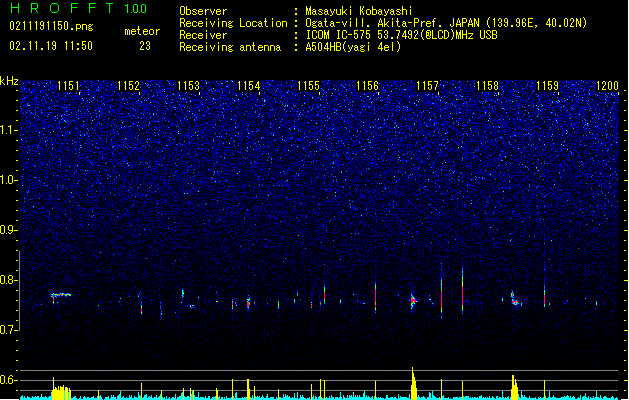Click the meteor count label
Image resolution: width=629 pixels, height=400 pixels.
(x=142, y=31)
